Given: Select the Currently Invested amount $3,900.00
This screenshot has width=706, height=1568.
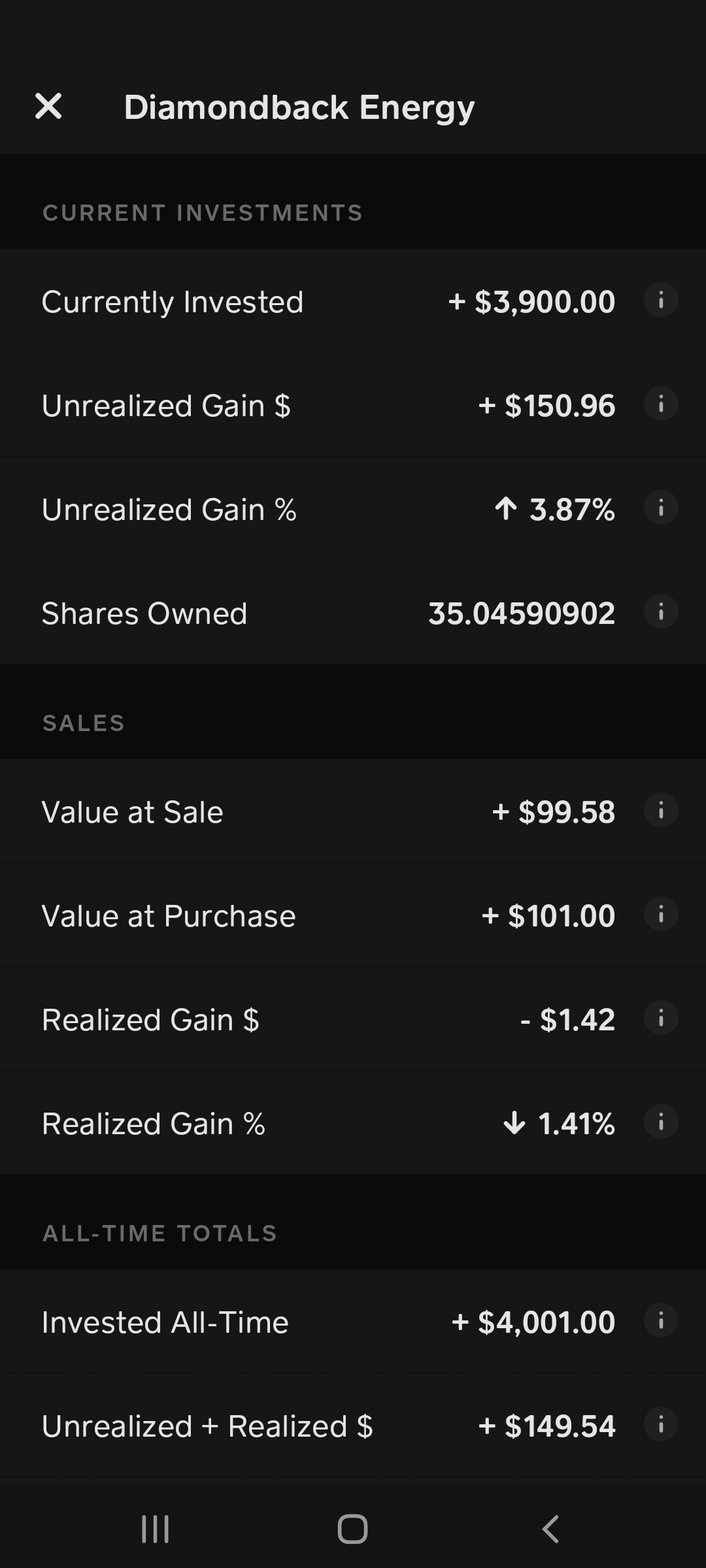Looking at the screenshot, I should [531, 302].
